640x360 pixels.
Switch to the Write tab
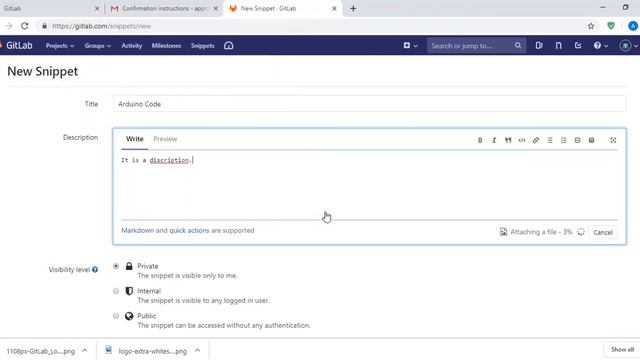[x=135, y=139]
